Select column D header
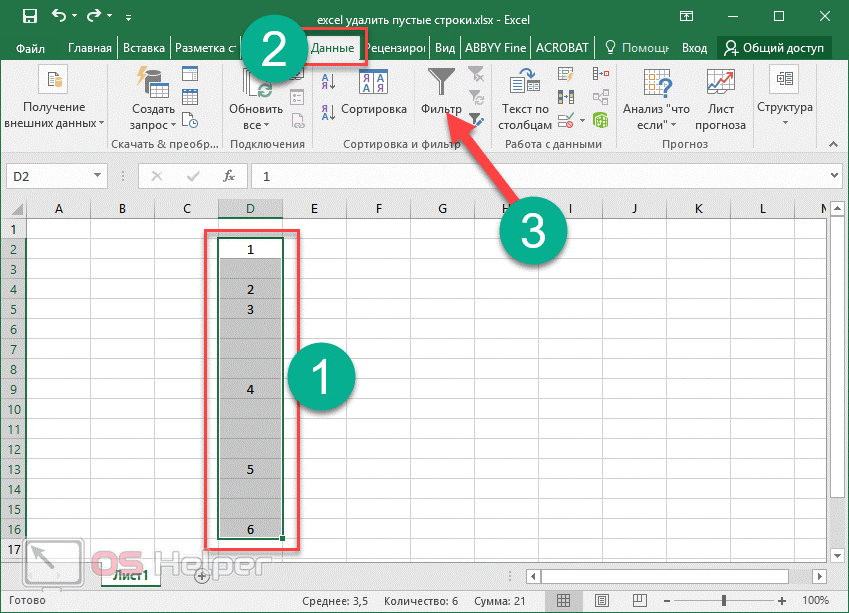The height and width of the screenshot is (613, 849). click(250, 208)
